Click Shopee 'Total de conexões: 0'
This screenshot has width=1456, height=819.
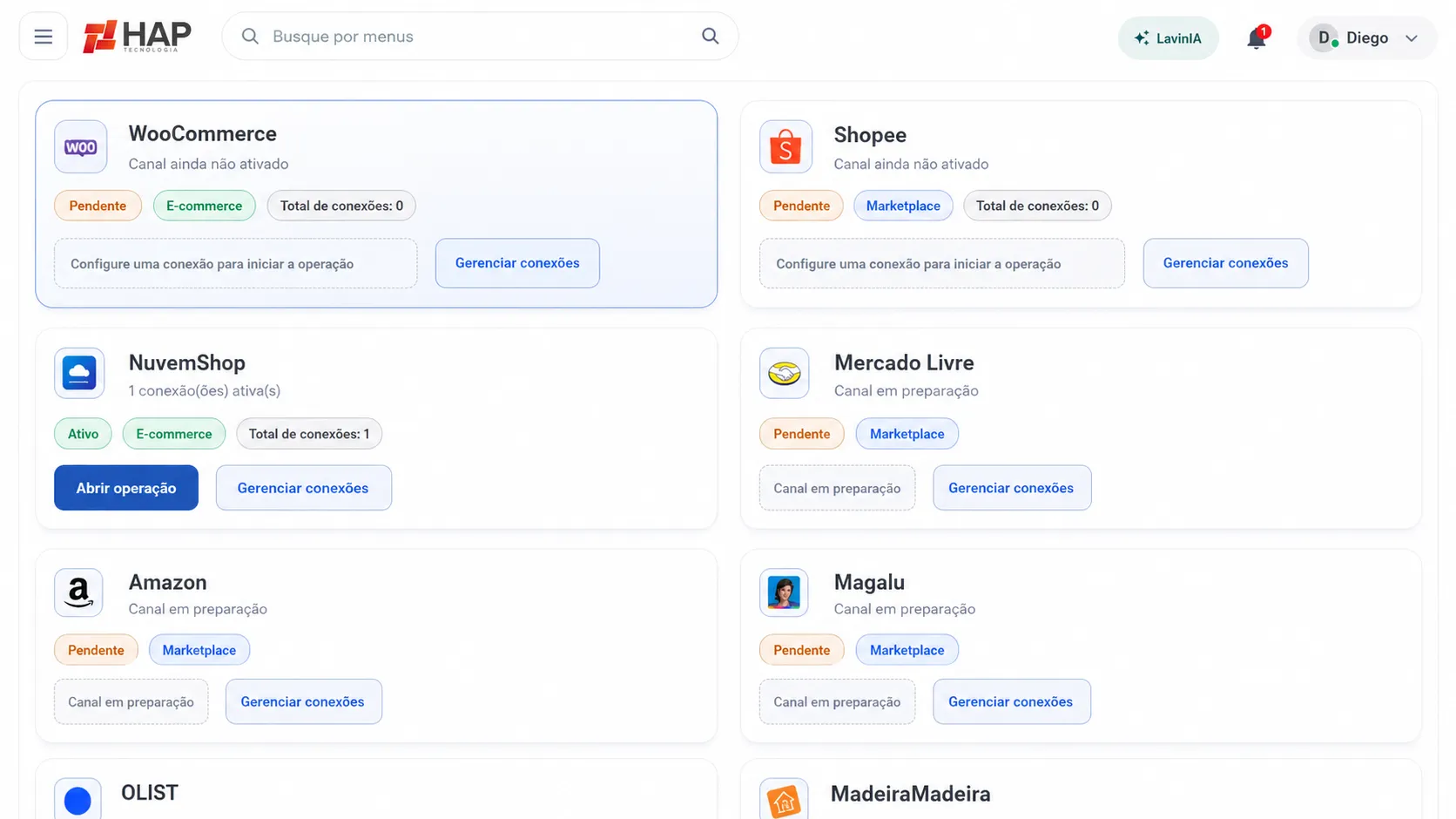[x=1037, y=206]
